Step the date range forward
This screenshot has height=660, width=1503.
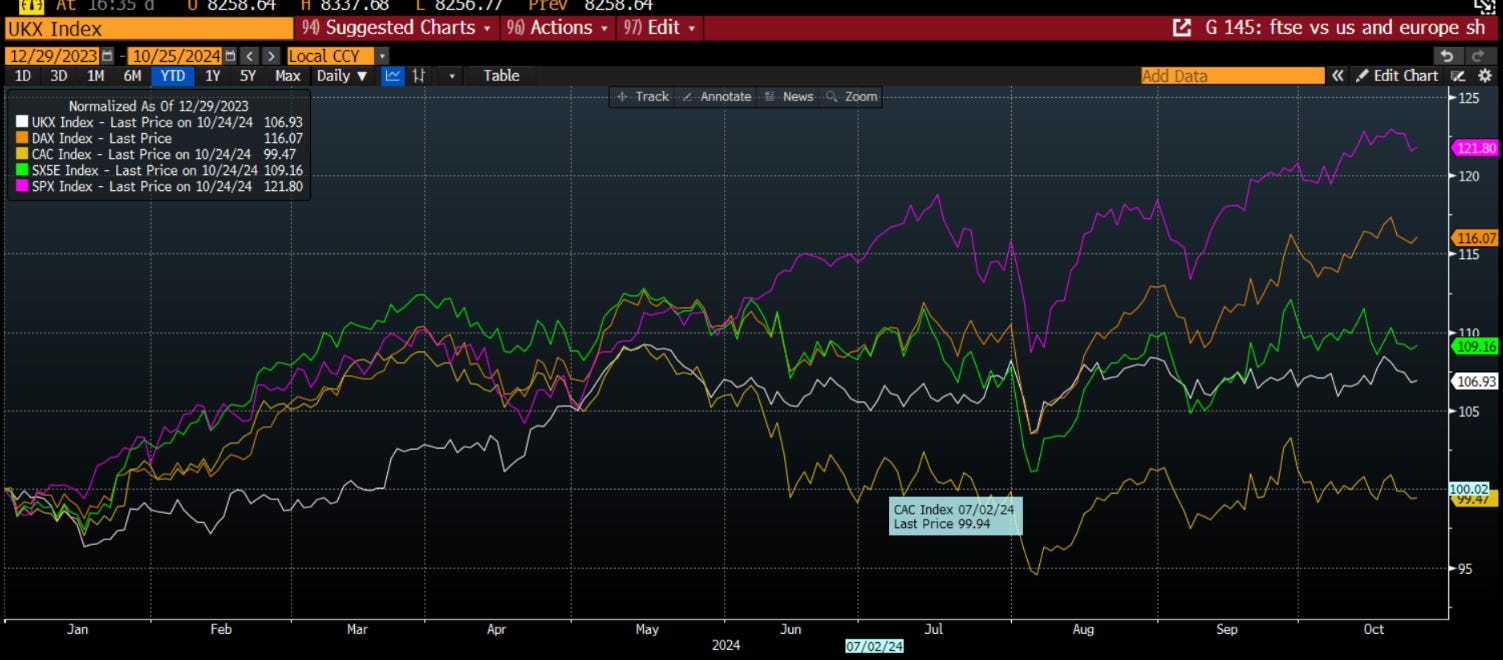click(271, 56)
